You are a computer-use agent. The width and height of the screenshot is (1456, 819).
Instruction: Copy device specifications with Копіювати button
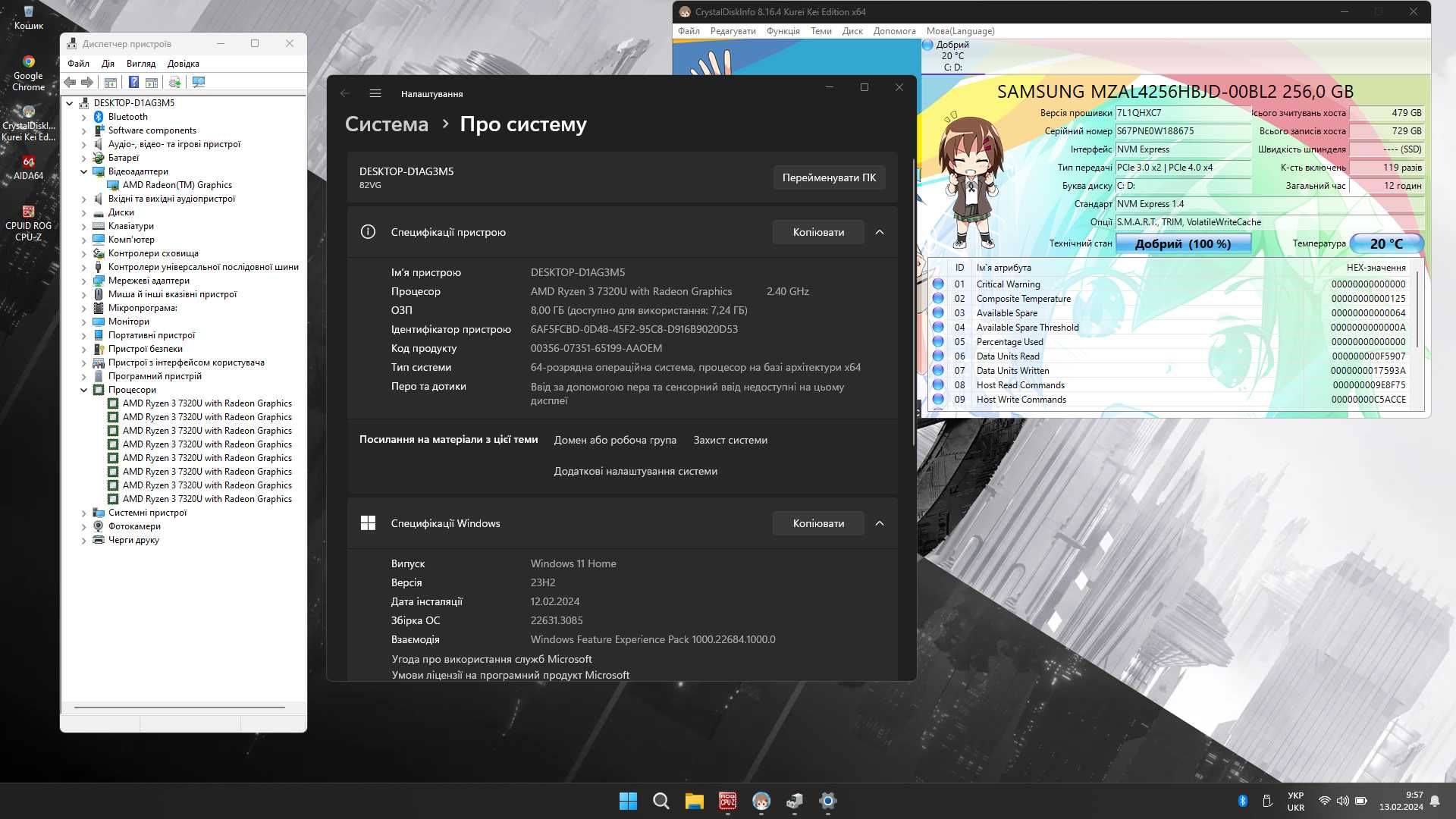818,232
